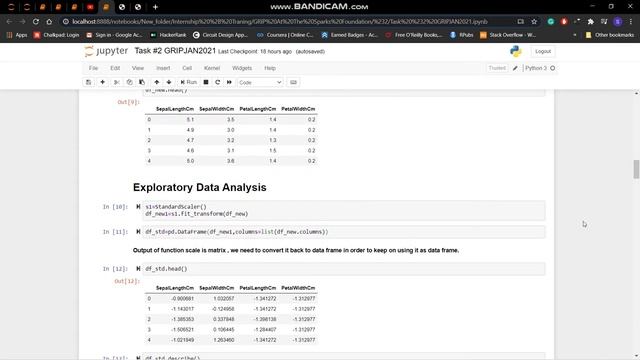
Task: Run cell In [12] using its run icon
Action: tap(138, 269)
